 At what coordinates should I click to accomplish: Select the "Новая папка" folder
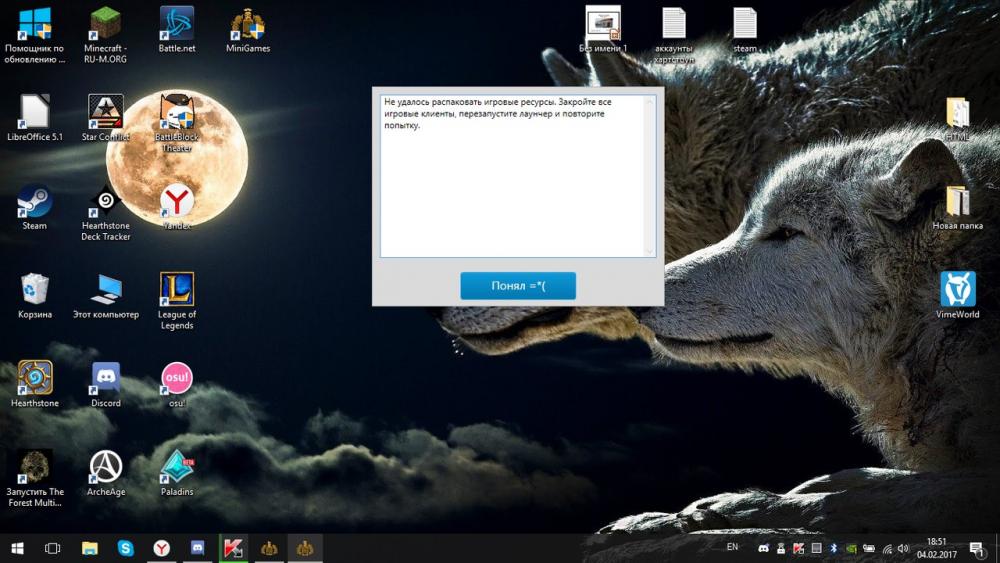pos(957,203)
